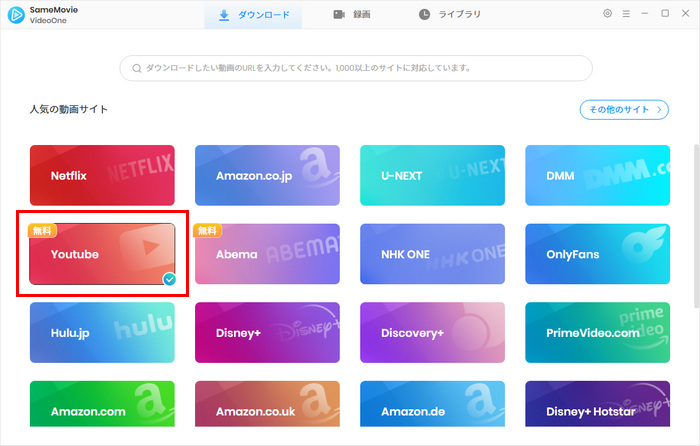Maximize the SameMovie window

click(665, 13)
